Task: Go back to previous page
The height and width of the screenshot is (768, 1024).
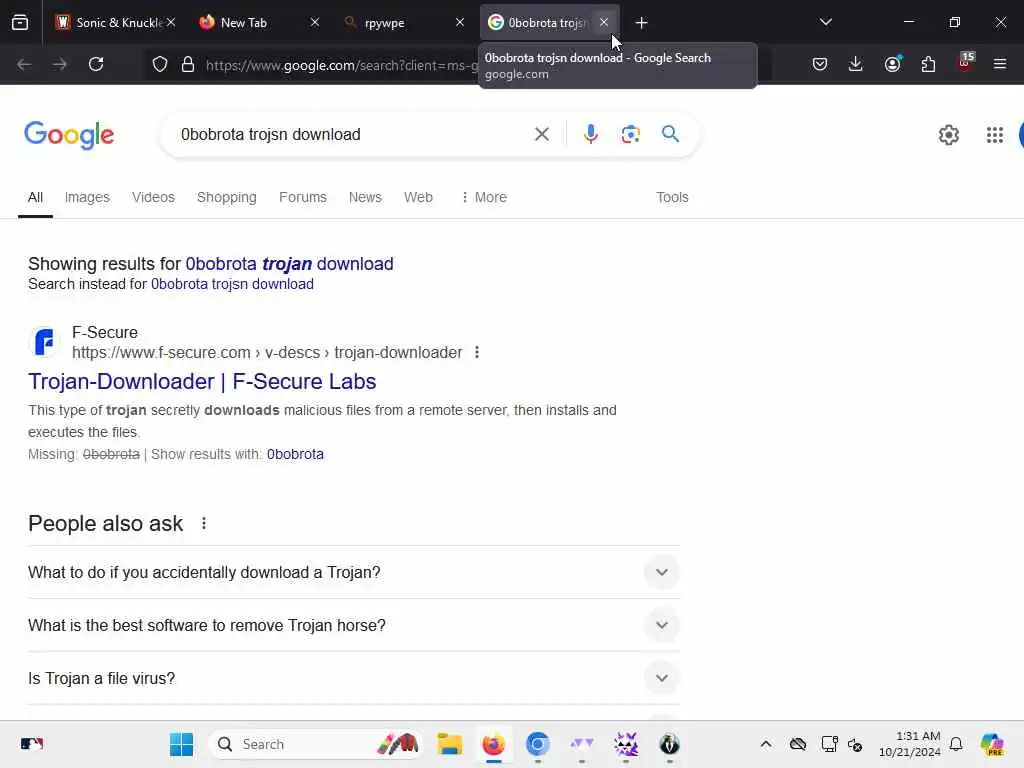Action: pos(24,64)
